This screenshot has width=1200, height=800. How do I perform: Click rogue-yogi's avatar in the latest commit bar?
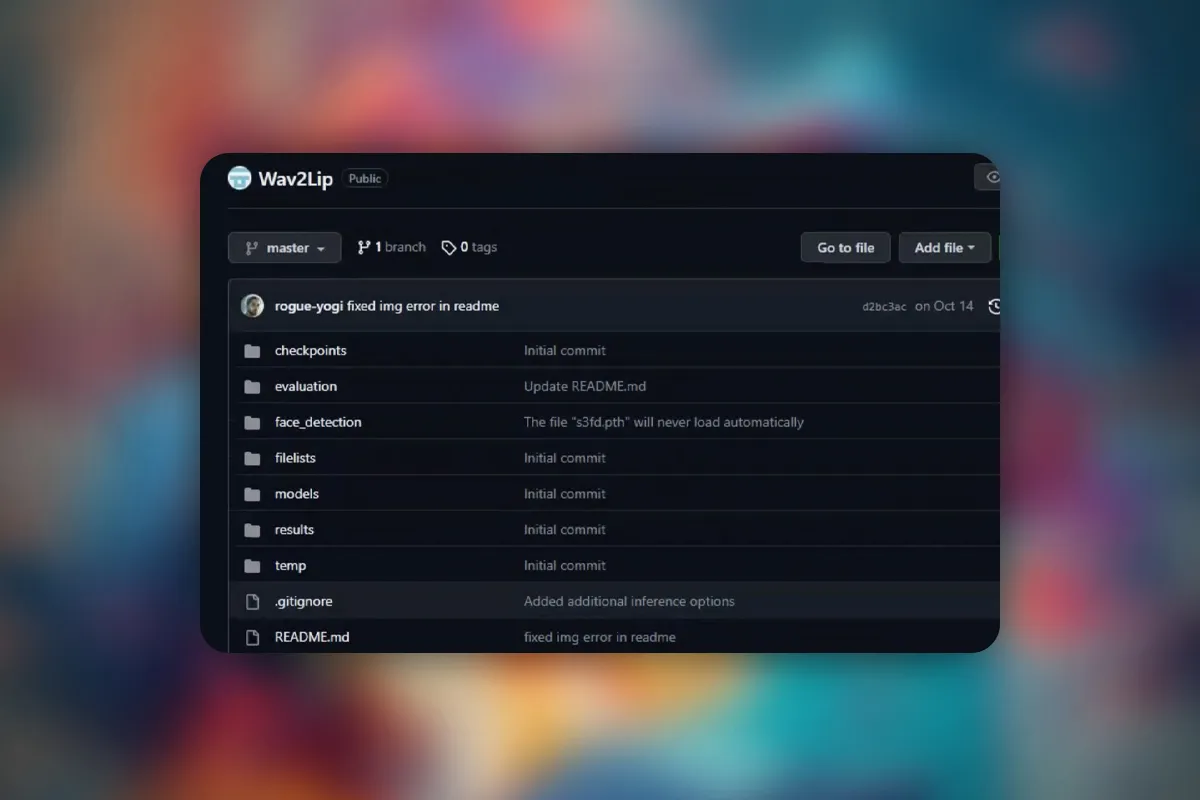point(252,306)
